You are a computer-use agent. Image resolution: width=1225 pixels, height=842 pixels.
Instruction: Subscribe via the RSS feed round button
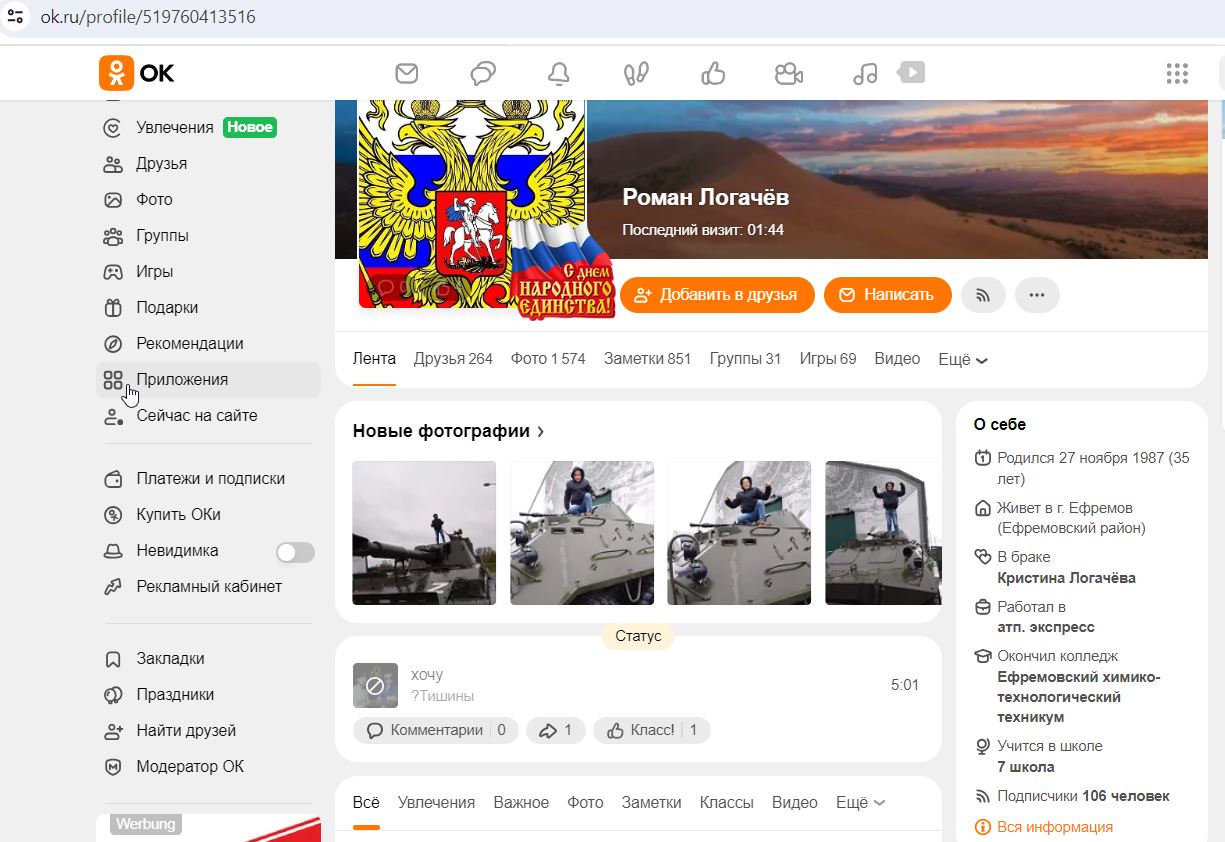pos(983,295)
